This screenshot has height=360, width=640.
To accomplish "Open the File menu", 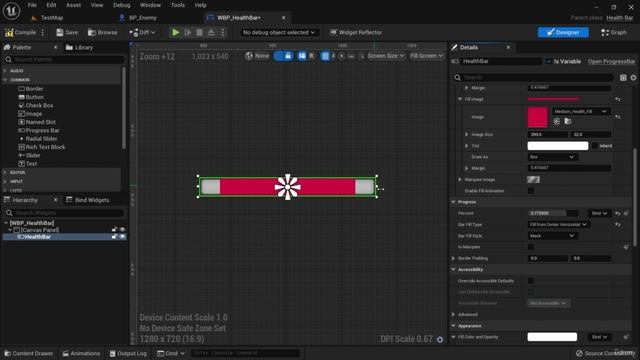I will (x=32, y=5).
